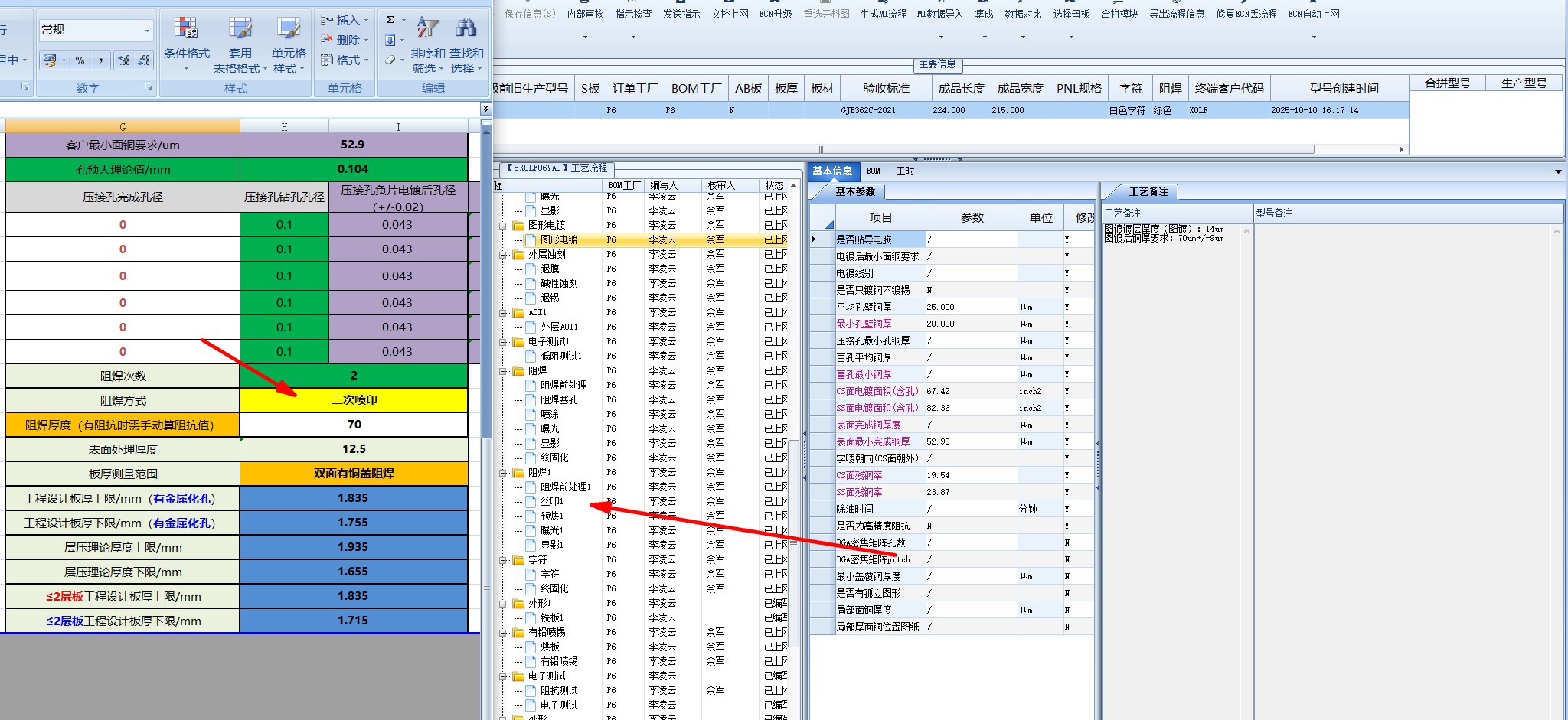Click the AutoSum sigma icon
Screen dimensions: 1568x720
click(x=390, y=20)
